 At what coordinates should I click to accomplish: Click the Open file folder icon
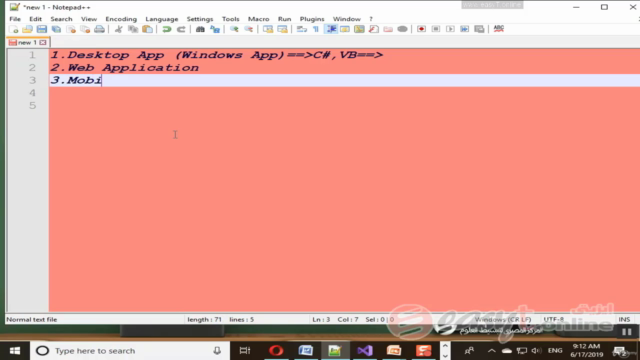[27, 29]
